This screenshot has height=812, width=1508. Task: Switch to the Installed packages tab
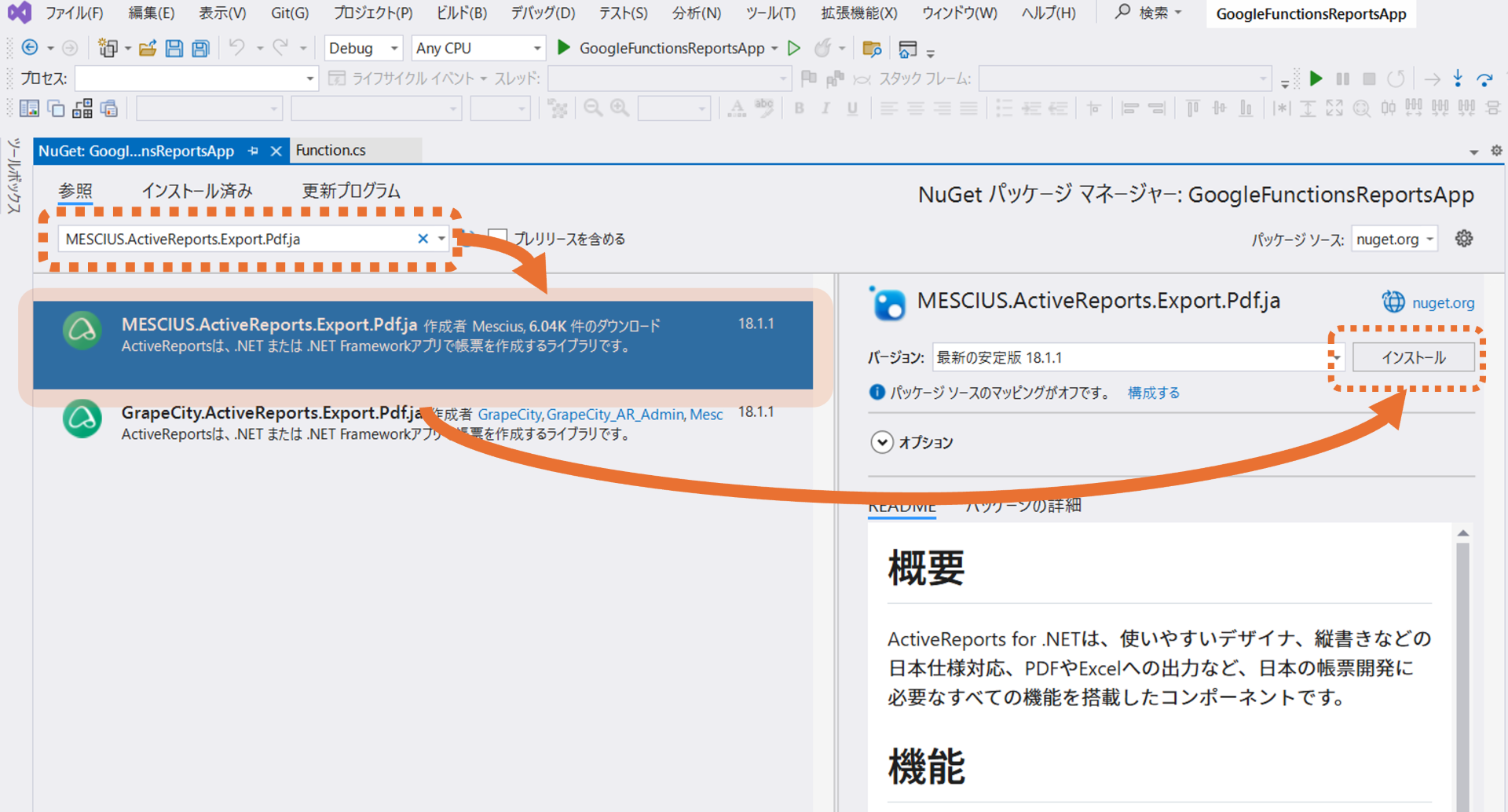click(x=197, y=191)
